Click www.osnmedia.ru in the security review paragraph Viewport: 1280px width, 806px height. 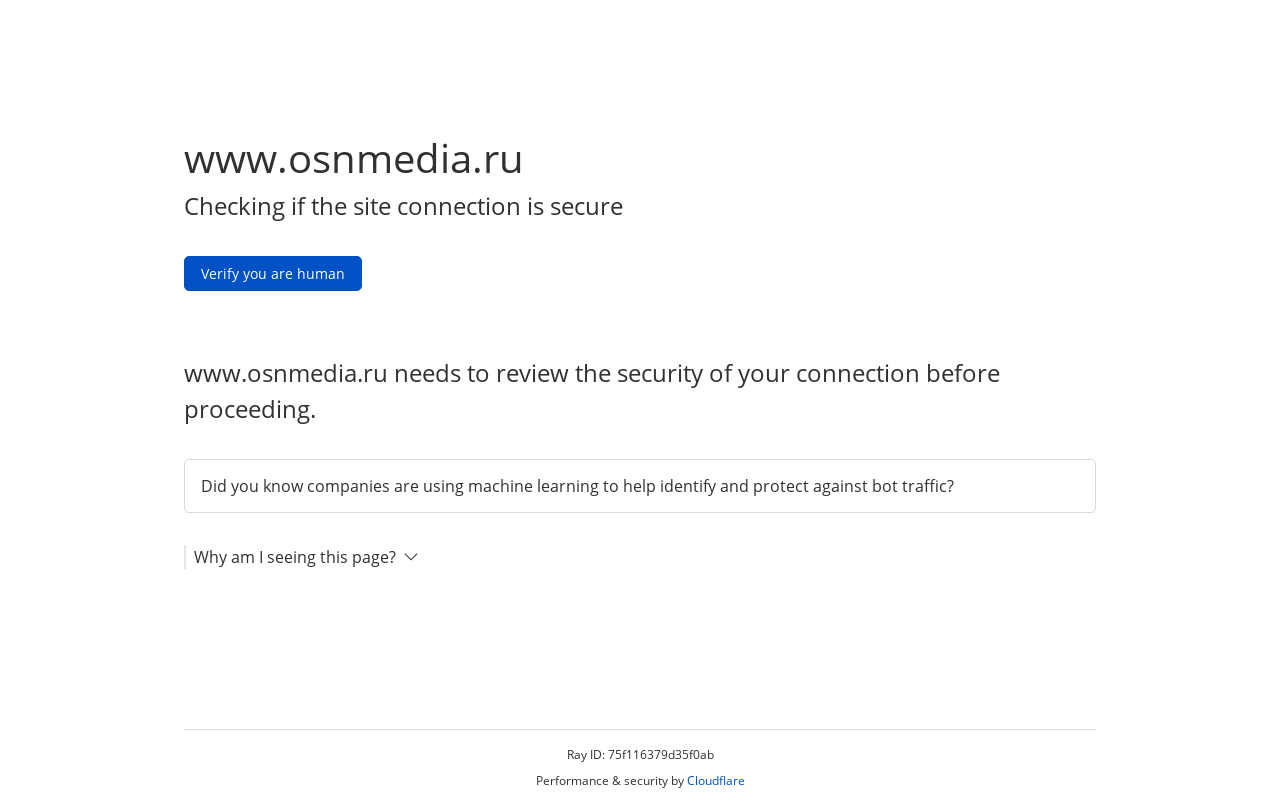click(x=285, y=373)
